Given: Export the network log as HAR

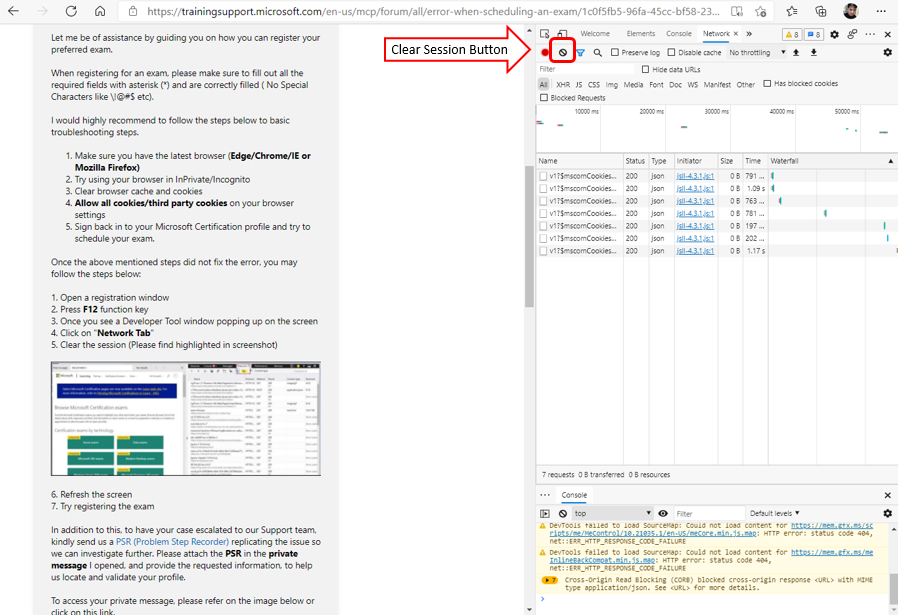Looking at the screenshot, I should [814, 53].
